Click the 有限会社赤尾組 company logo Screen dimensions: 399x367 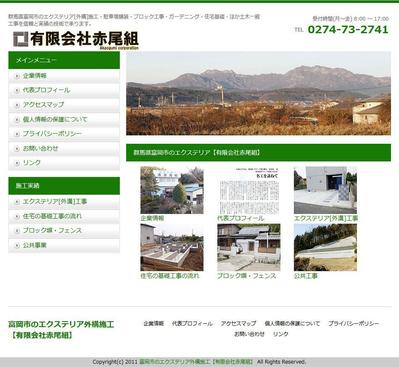(x=76, y=40)
